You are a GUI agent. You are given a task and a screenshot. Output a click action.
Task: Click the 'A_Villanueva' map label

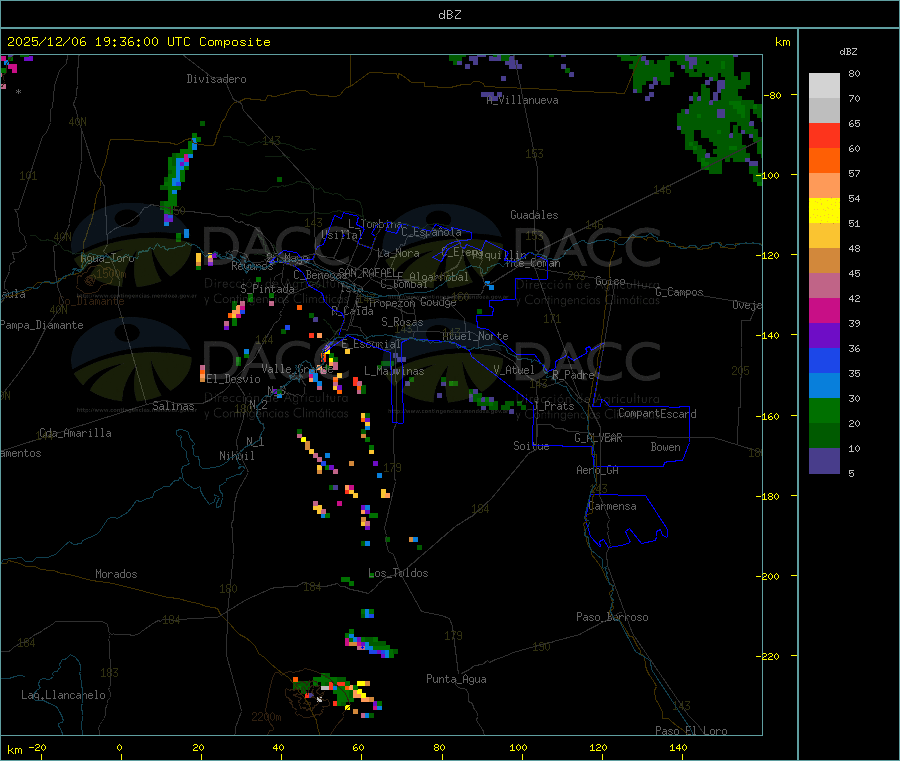point(522,100)
